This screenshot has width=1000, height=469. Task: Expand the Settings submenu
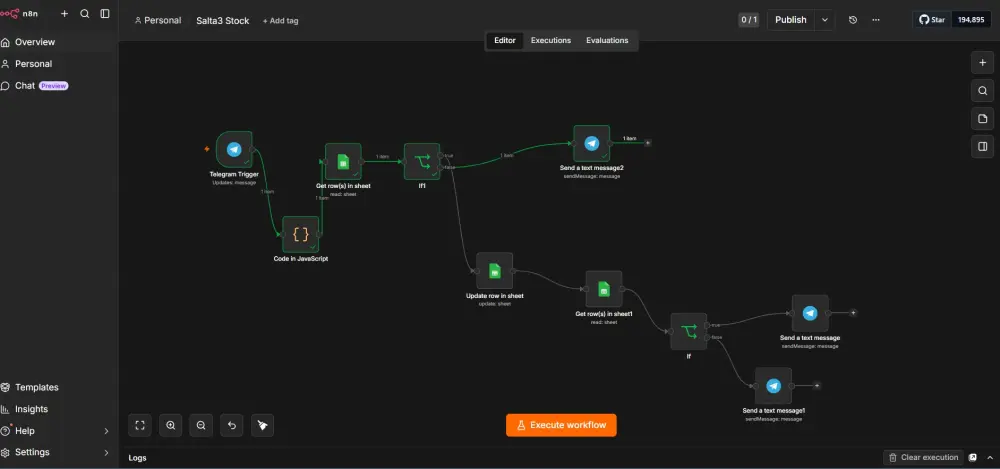[107, 452]
